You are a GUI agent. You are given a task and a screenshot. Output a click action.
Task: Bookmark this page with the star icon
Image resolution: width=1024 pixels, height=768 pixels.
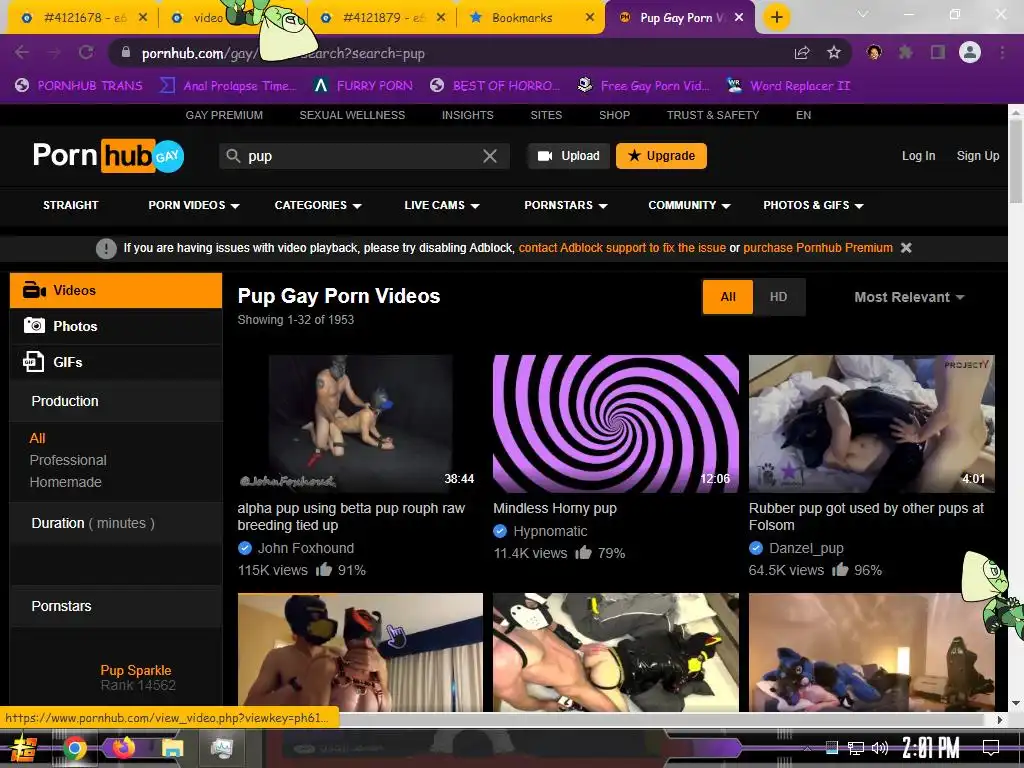click(x=834, y=53)
